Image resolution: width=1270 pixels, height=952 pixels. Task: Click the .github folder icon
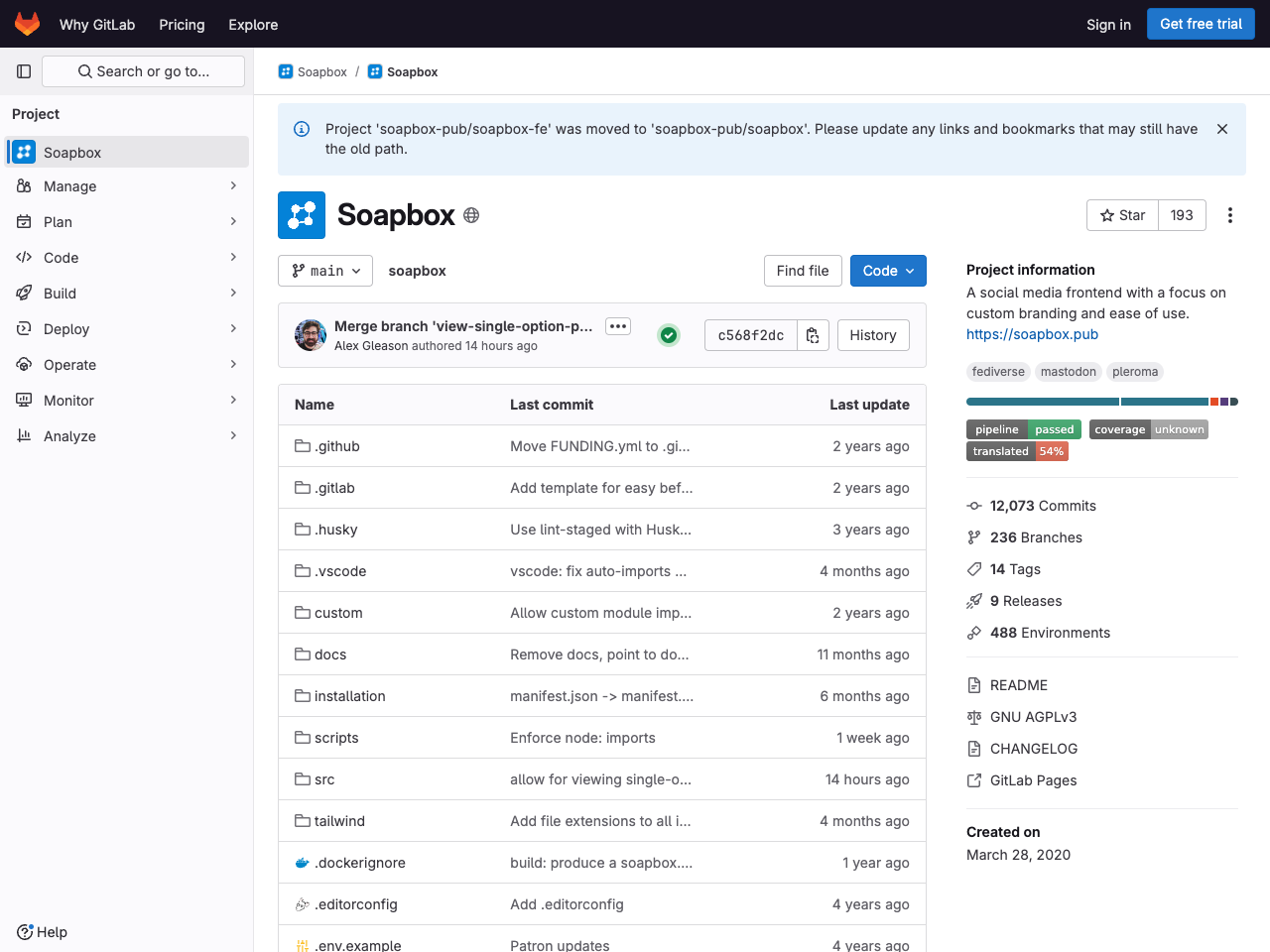[x=303, y=446]
